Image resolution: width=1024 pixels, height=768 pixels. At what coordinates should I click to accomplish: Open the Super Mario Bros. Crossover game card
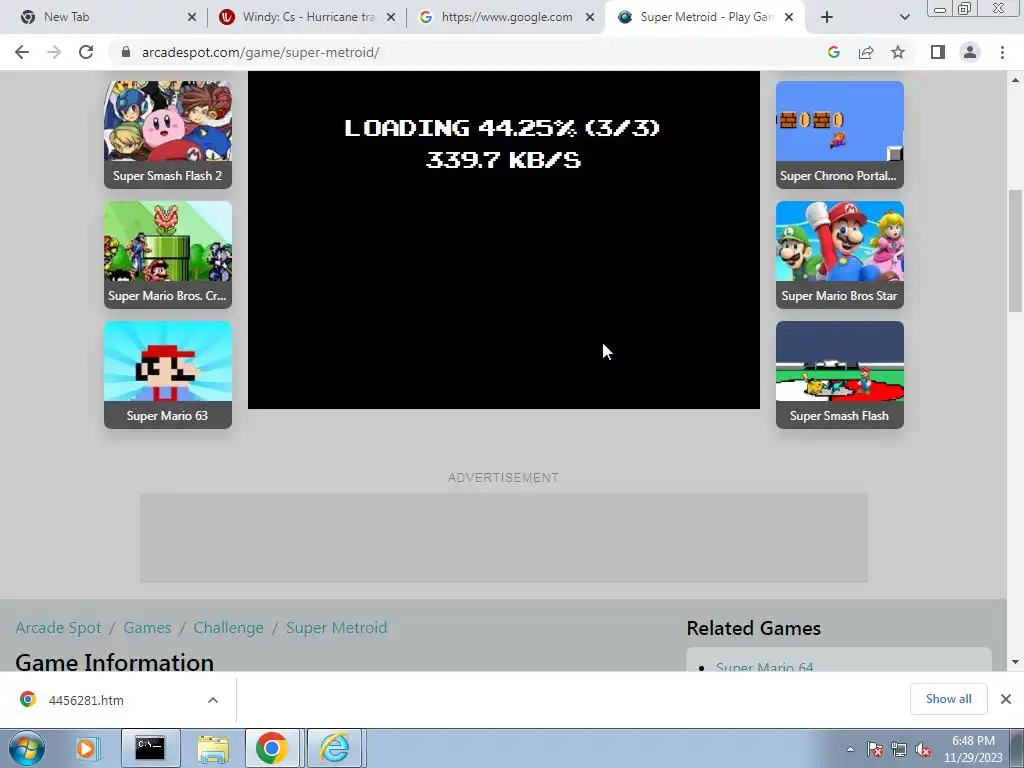click(x=168, y=255)
